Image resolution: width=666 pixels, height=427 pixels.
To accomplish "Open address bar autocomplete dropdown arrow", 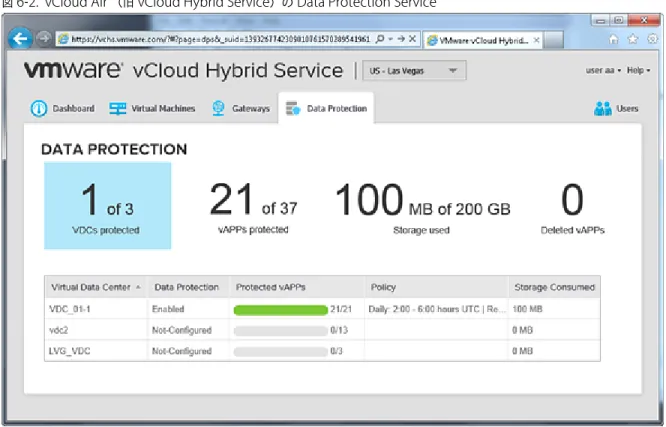I will [x=390, y=39].
